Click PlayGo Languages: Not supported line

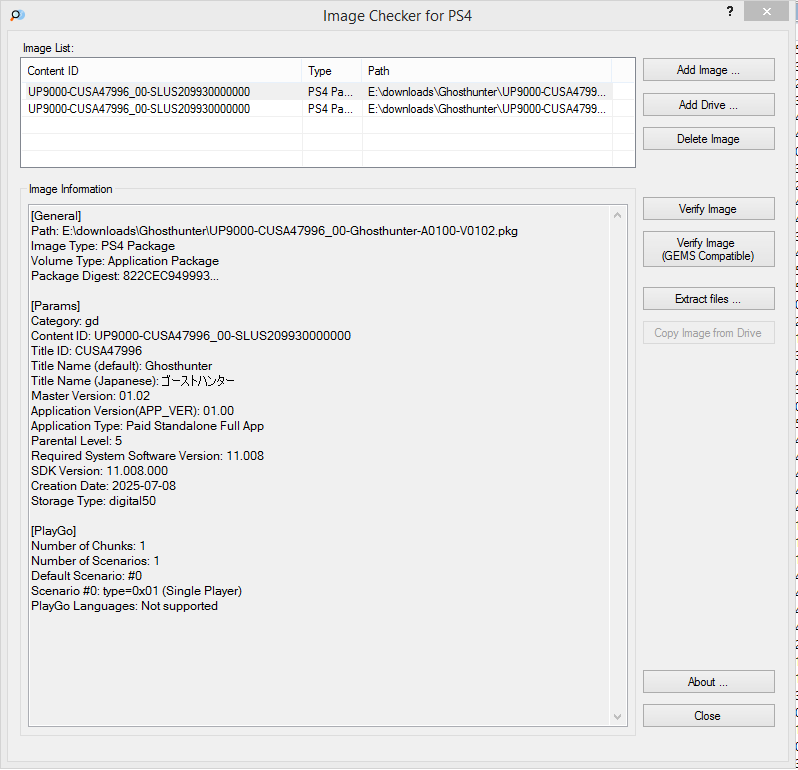click(x=124, y=606)
